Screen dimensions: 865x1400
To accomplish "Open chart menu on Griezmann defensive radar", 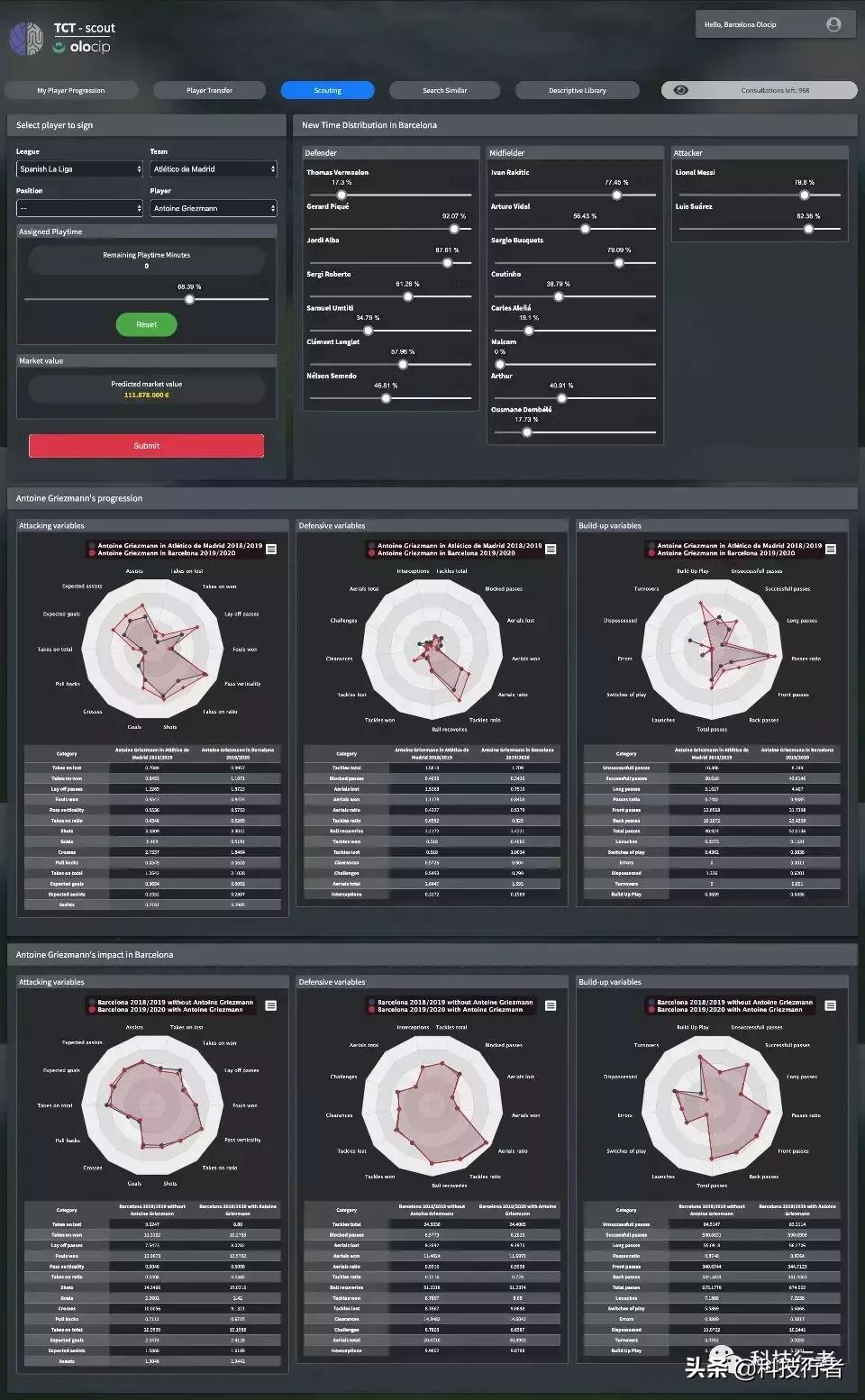I will coord(551,549).
